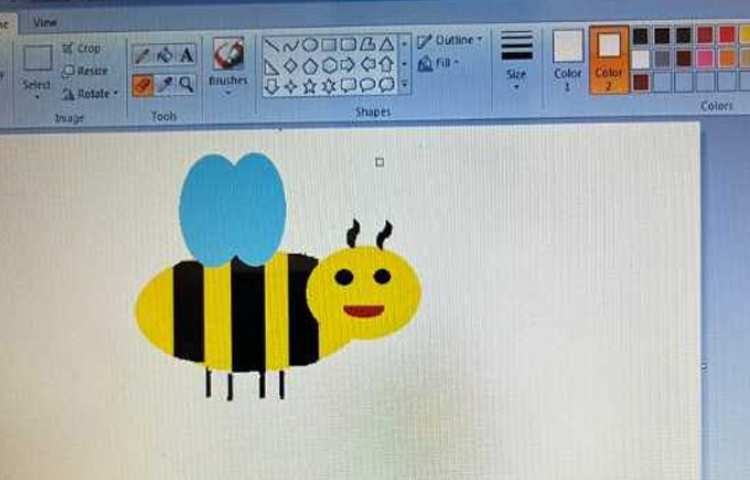Pick the pink palette swatch
Screen dimensions: 750x480
coord(705,58)
